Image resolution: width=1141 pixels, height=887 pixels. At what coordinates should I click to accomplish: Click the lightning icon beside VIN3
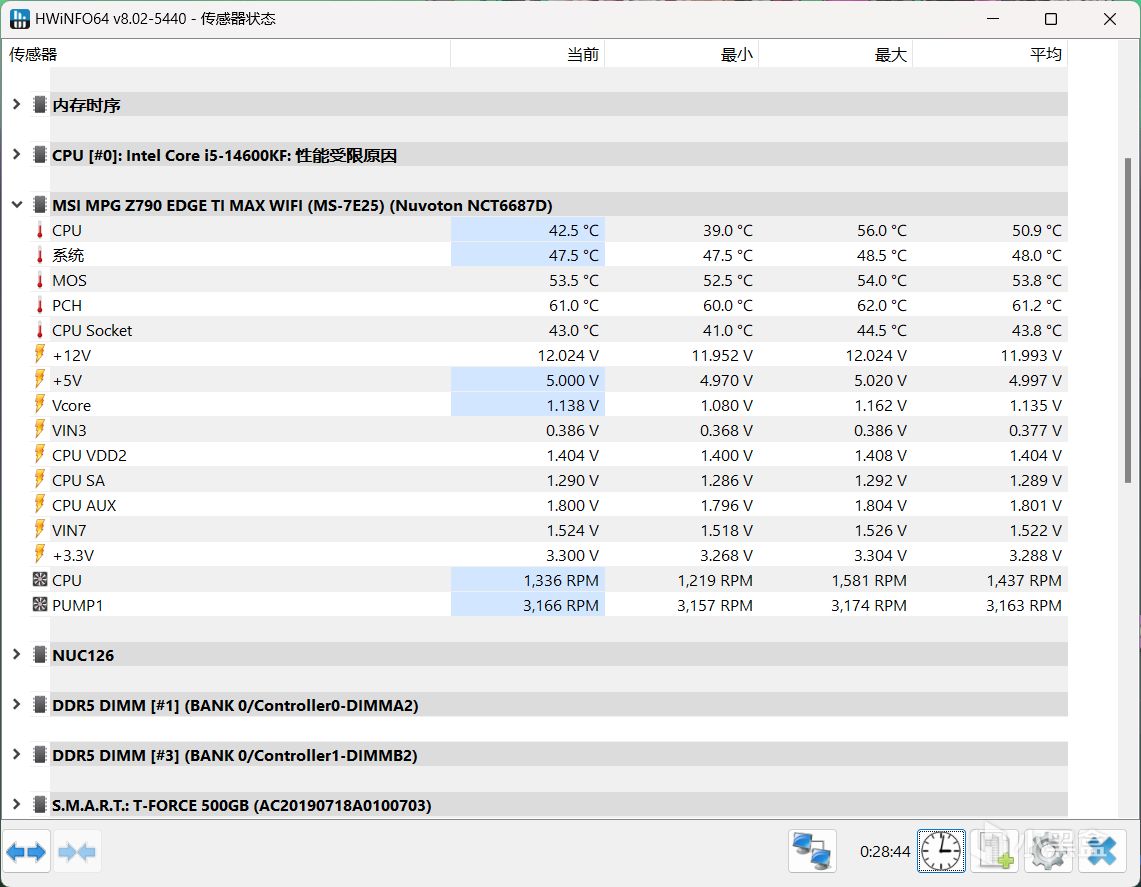tap(40, 430)
